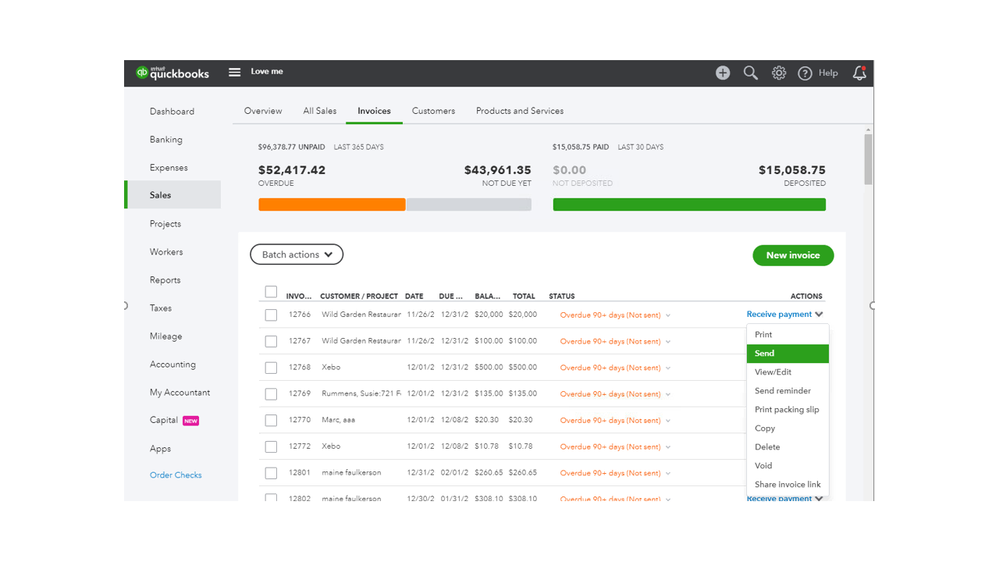Open the search magnifier icon
Viewport: 999px width, 562px height.
coord(751,73)
